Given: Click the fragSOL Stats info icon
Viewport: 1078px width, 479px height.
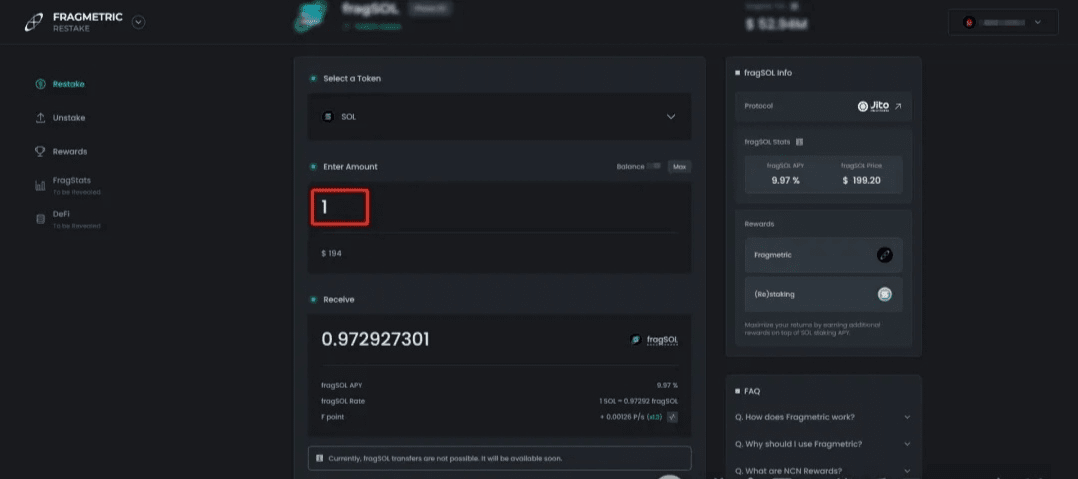Looking at the screenshot, I should click(800, 142).
